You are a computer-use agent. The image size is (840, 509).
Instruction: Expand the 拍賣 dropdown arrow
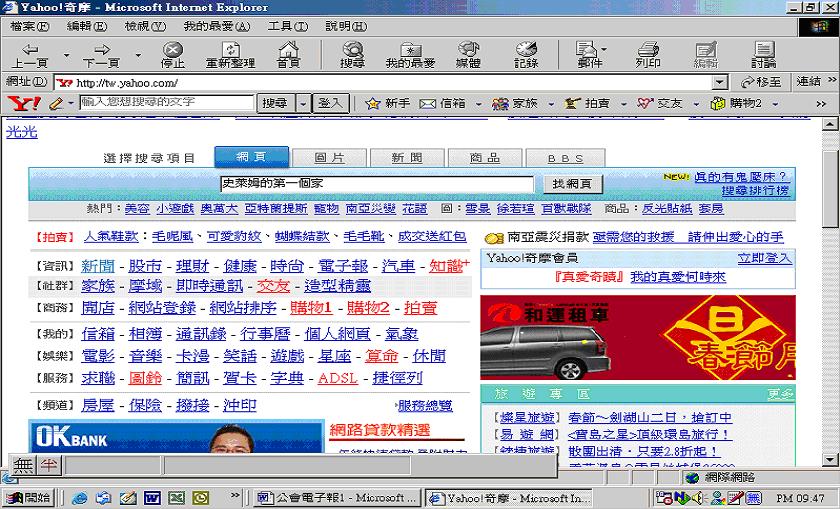[x=624, y=103]
